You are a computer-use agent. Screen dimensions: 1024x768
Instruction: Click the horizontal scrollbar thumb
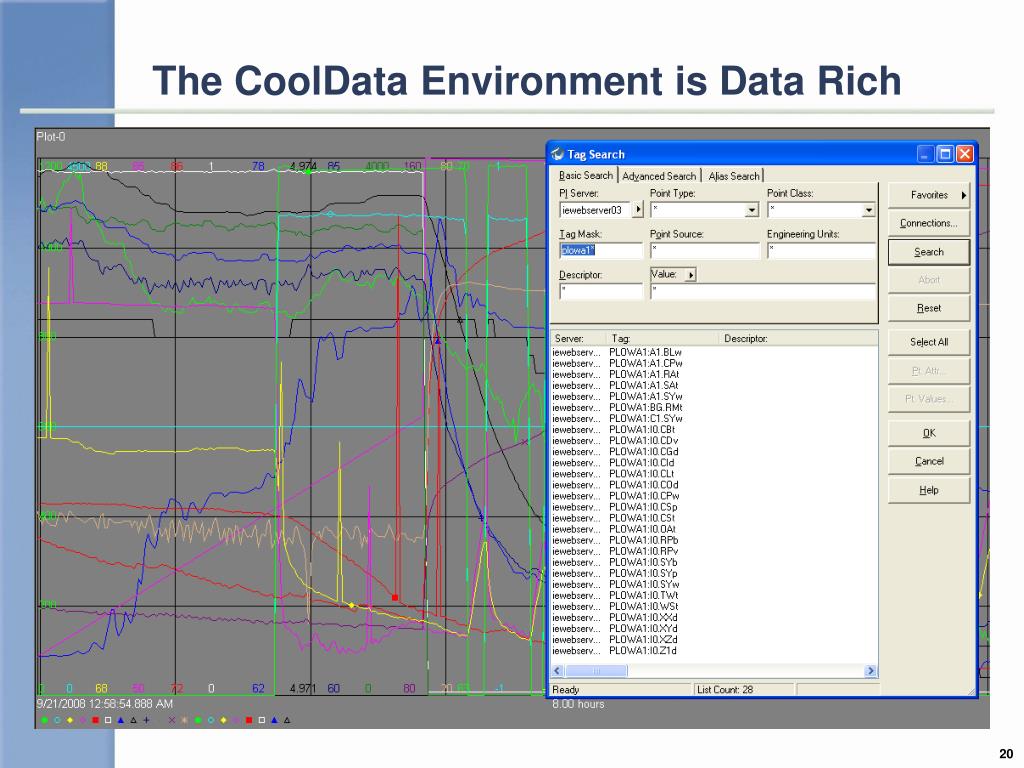point(596,671)
